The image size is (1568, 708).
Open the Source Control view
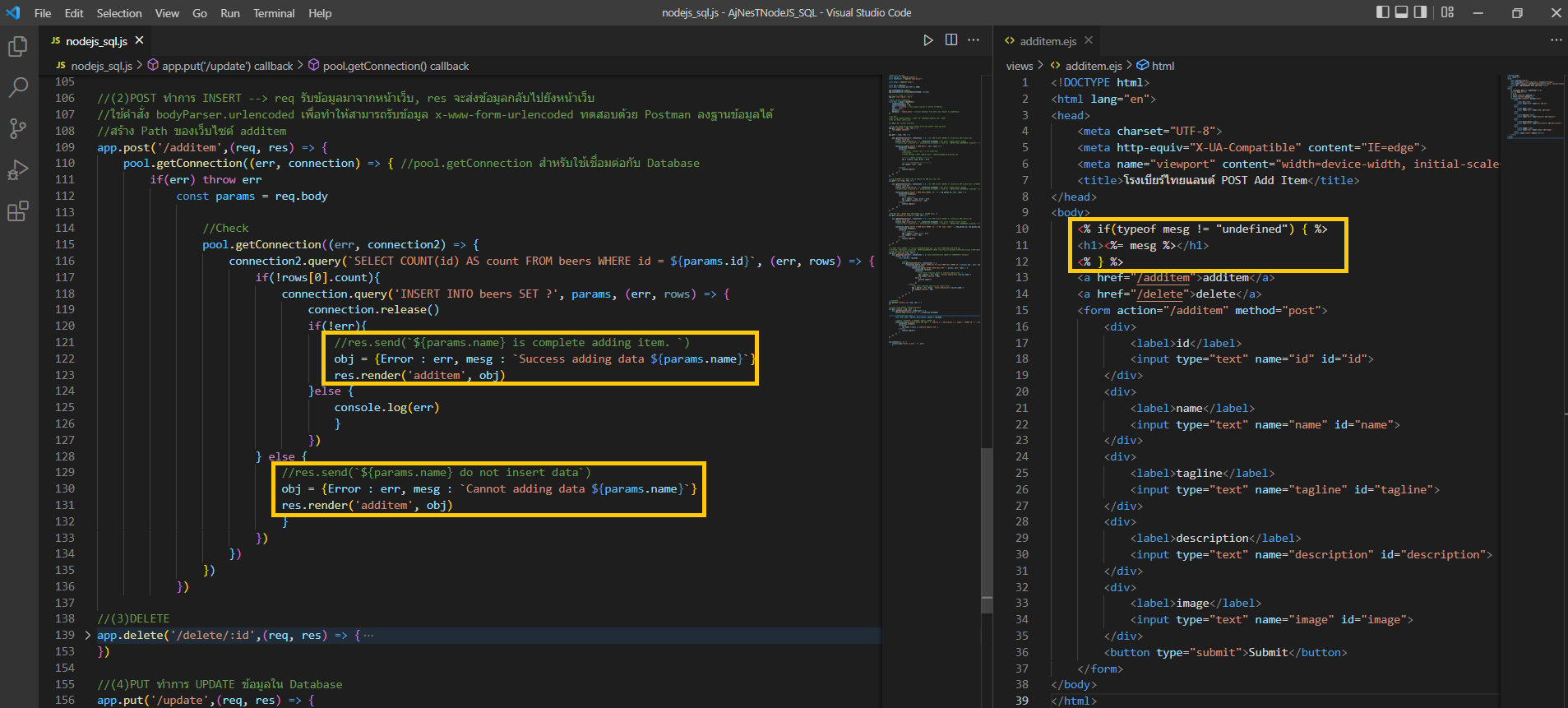[17, 128]
